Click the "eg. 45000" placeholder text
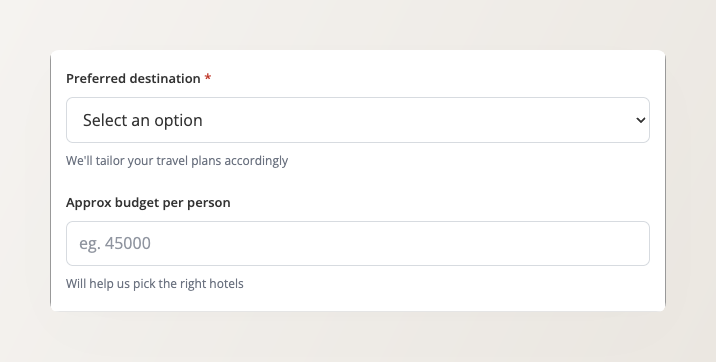 (x=115, y=243)
